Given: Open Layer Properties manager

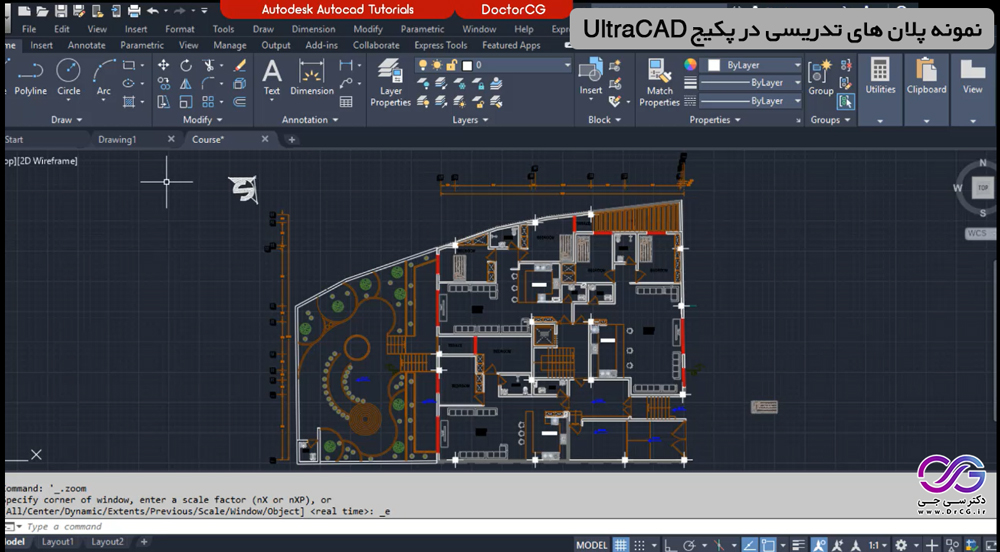Looking at the screenshot, I should (x=390, y=83).
